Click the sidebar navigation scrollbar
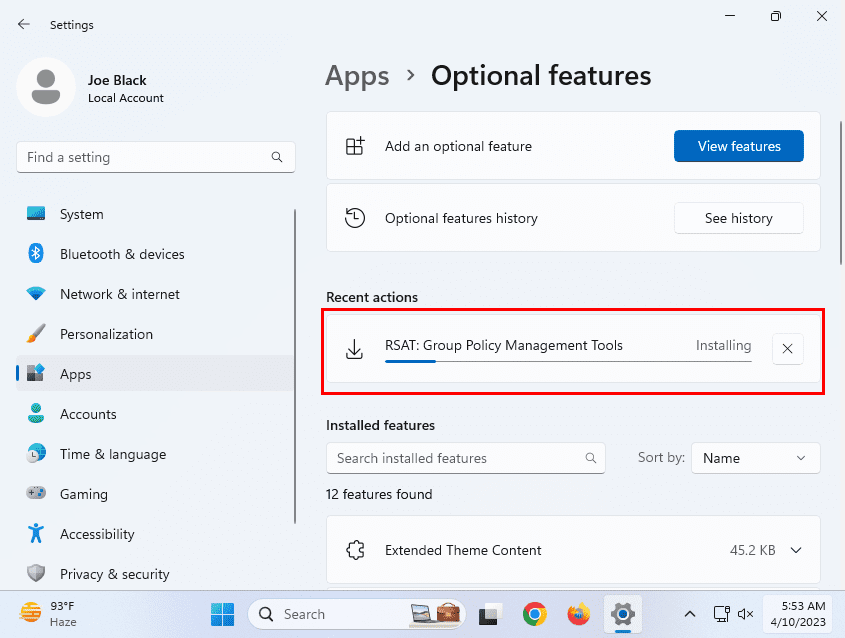Screen dimensions: 845x638 pyautogui.click(x=295, y=366)
